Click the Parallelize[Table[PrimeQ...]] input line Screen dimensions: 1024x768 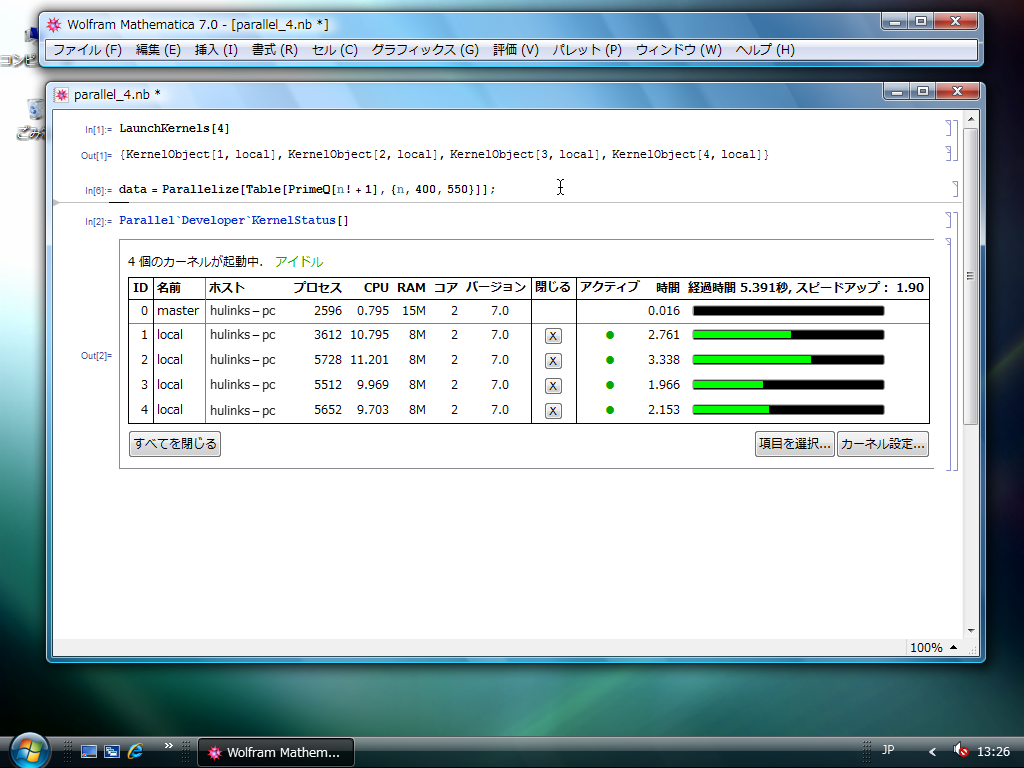(307, 189)
